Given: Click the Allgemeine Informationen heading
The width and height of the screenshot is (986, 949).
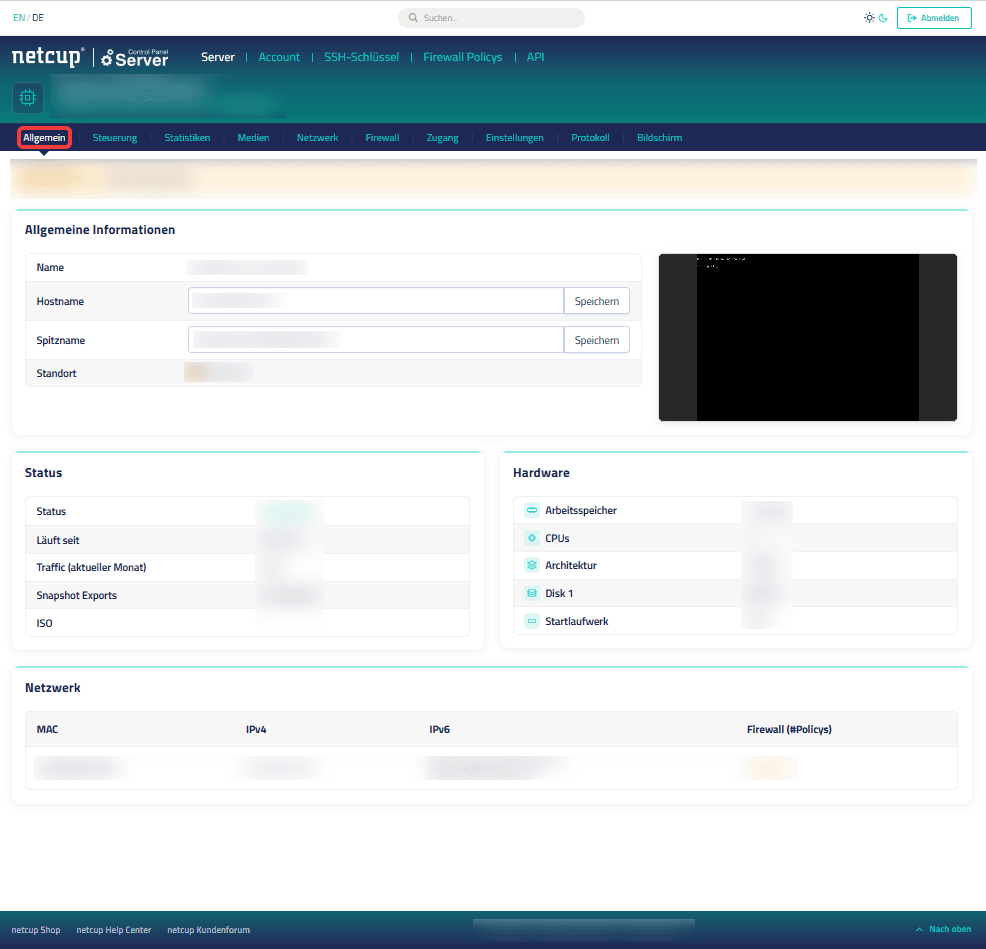Looking at the screenshot, I should point(100,230).
